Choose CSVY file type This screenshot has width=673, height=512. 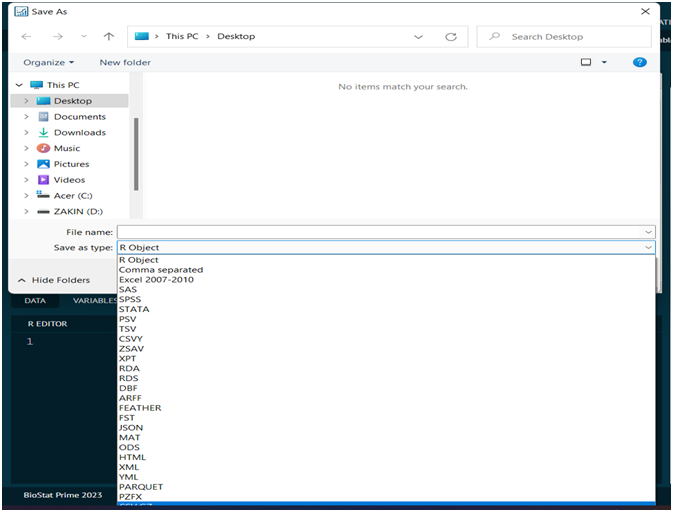[386, 339]
